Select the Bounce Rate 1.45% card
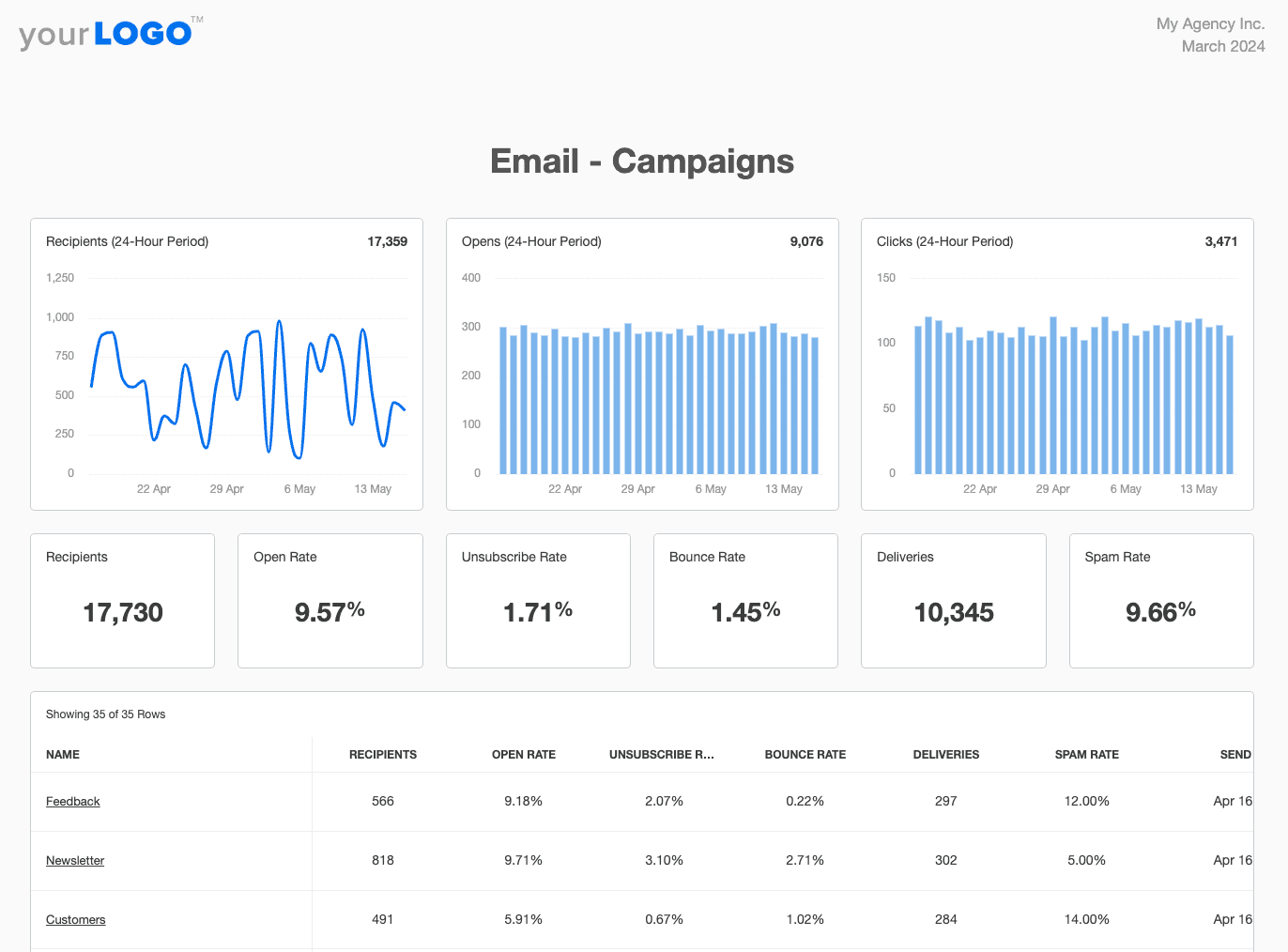This screenshot has height=952, width=1288. click(745, 601)
